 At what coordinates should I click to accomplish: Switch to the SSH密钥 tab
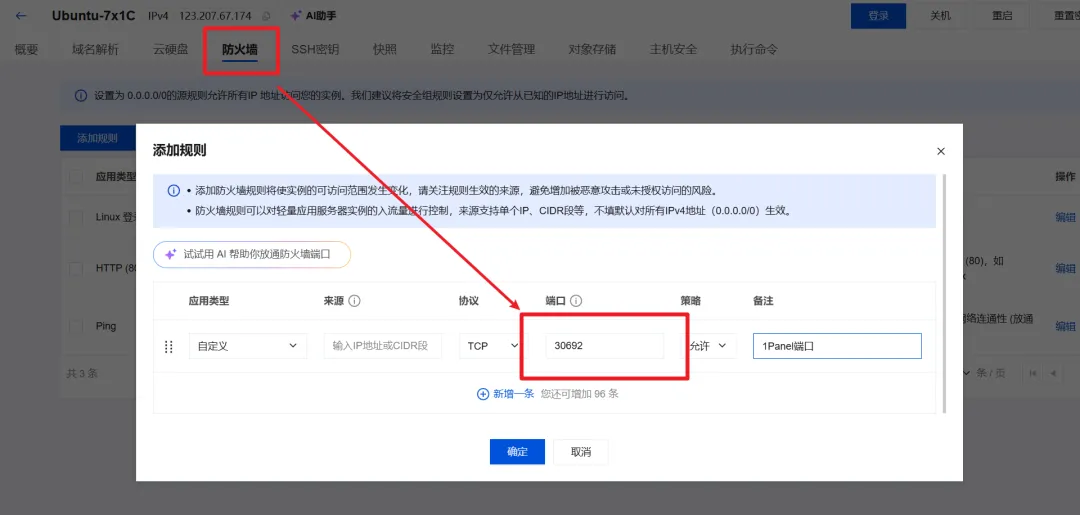coord(315,50)
